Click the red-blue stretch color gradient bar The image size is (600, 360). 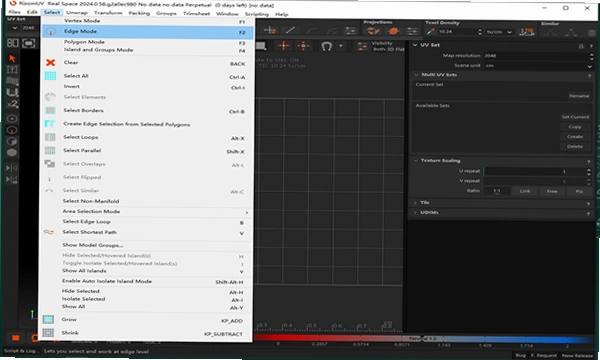click(423, 339)
